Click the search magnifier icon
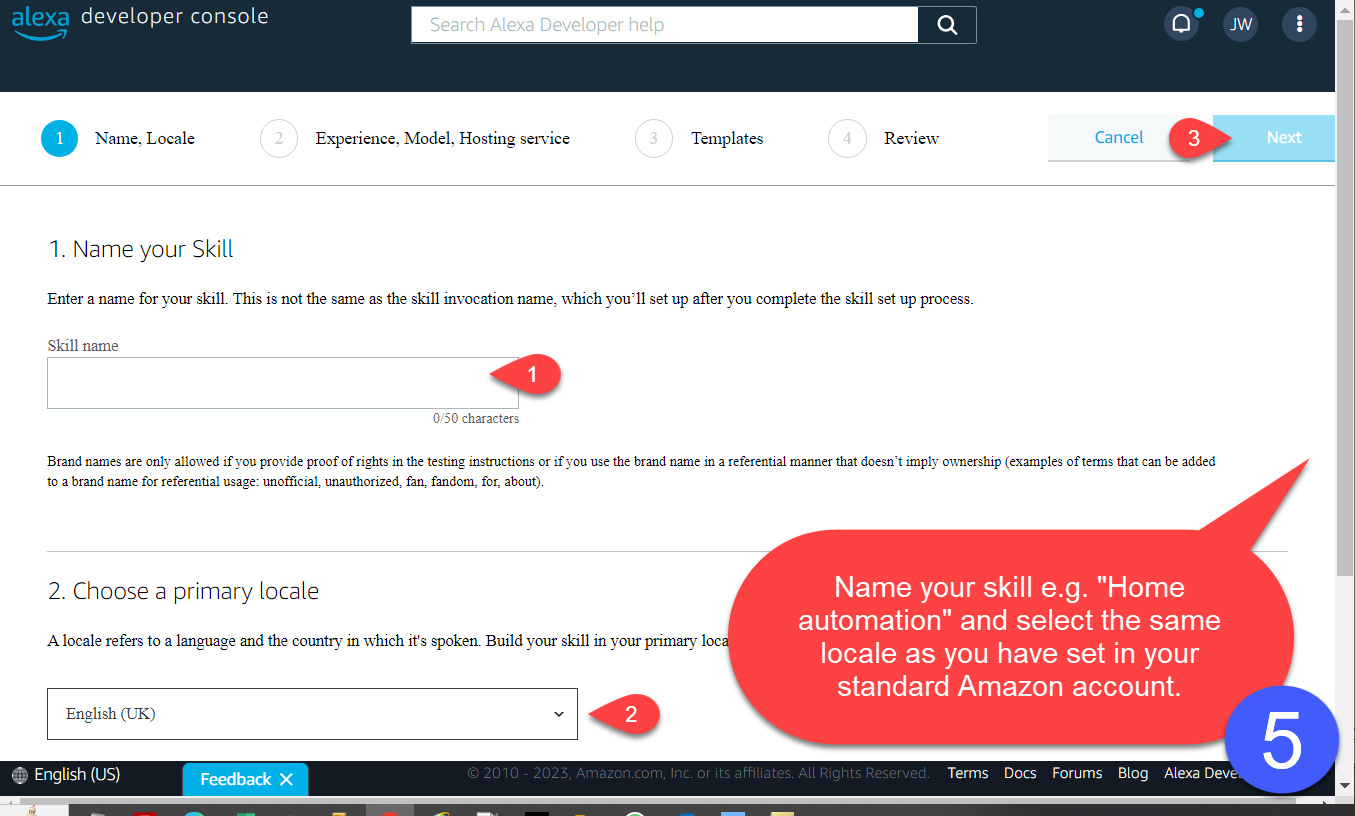The image size is (1355, 816). [x=946, y=25]
